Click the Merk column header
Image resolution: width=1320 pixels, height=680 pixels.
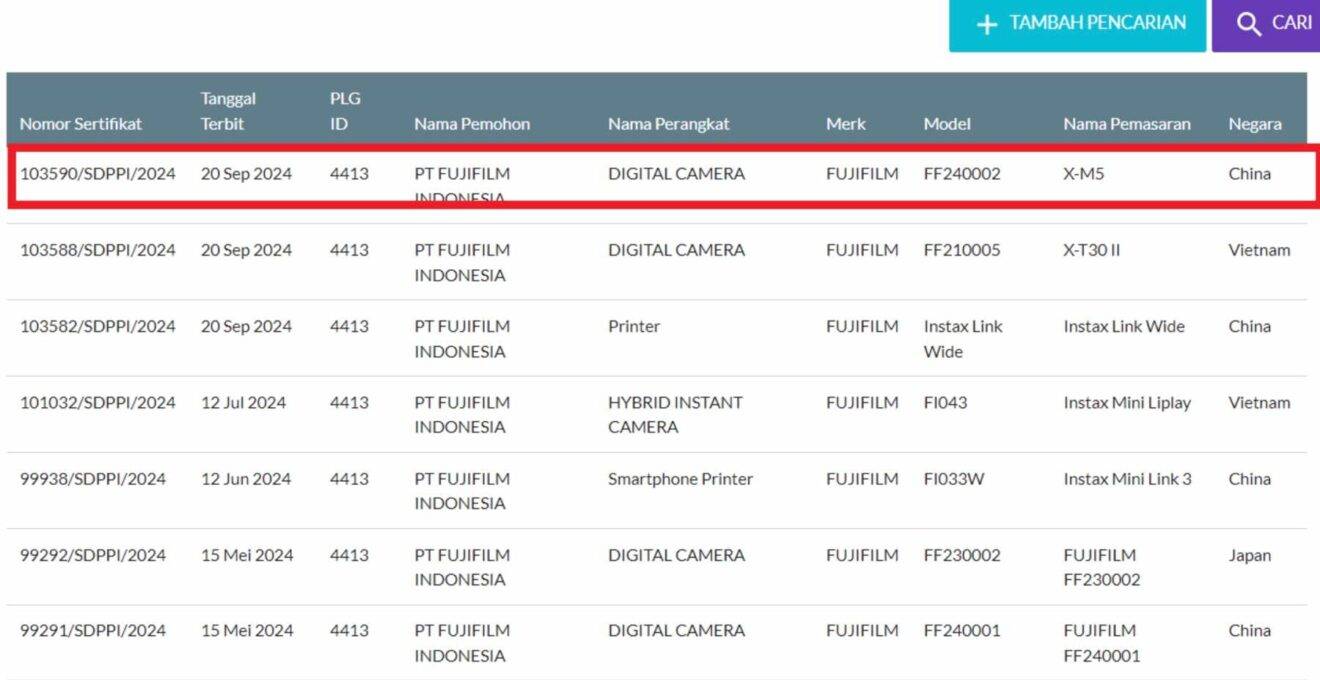(x=845, y=124)
